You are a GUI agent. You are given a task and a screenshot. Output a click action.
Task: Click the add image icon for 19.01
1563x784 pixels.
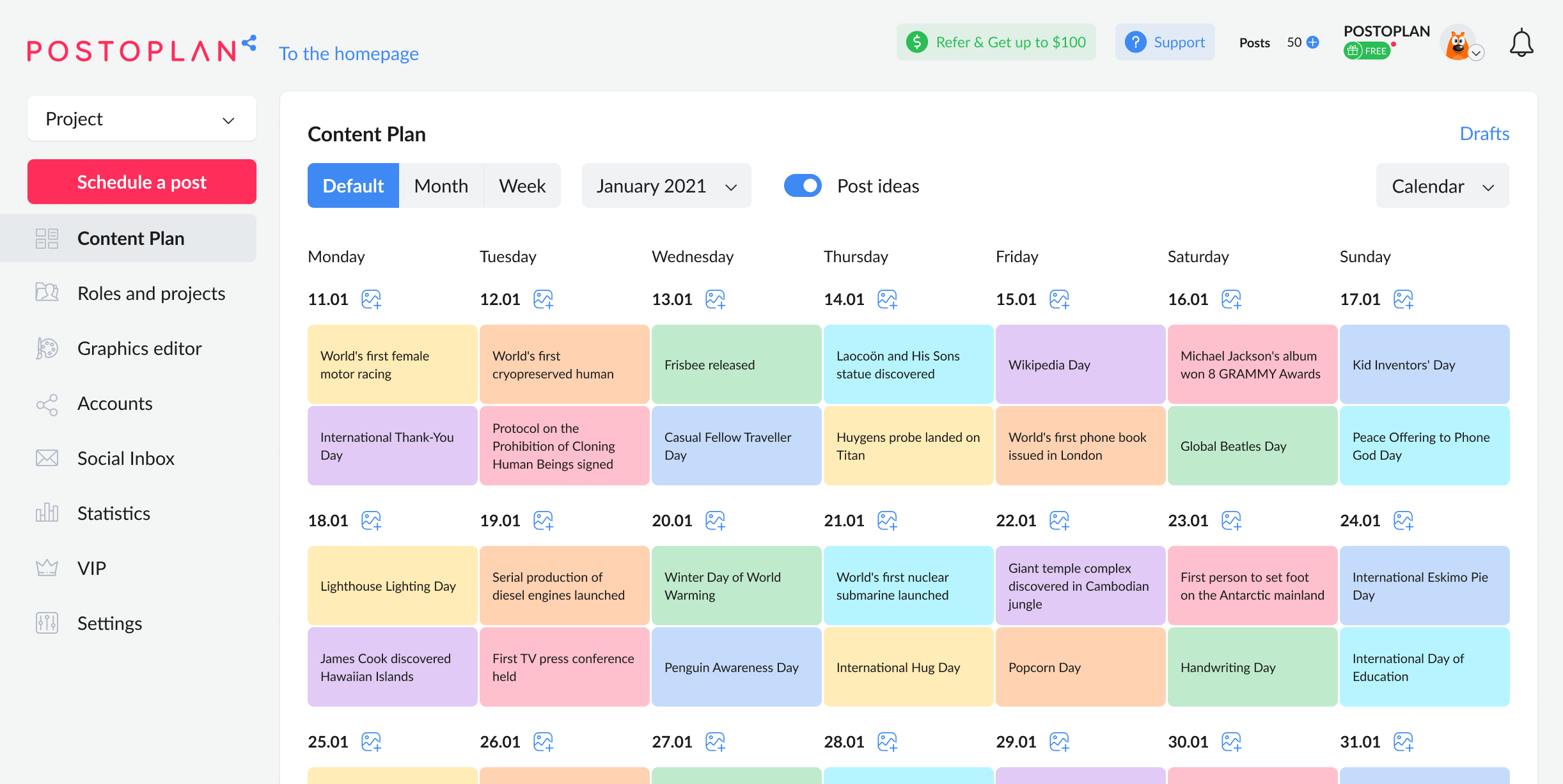click(543, 521)
